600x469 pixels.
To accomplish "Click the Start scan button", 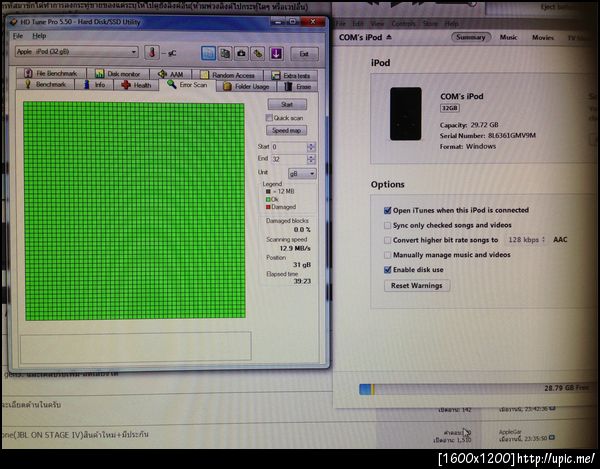I will 287,104.
